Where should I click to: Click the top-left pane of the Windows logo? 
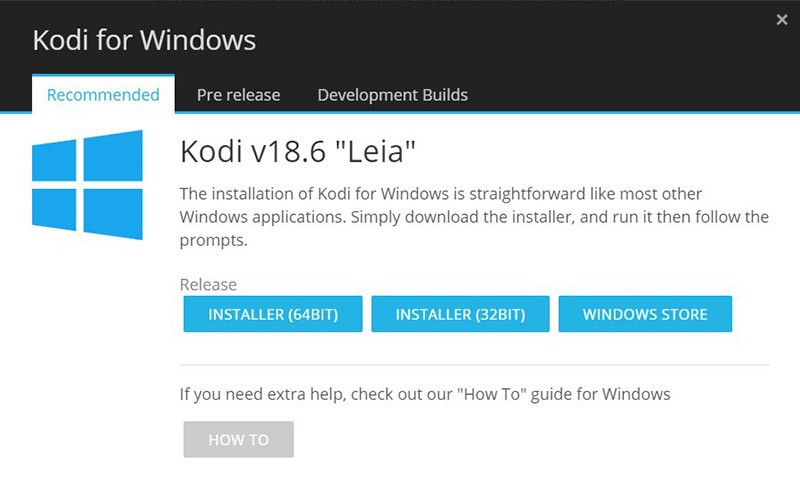point(54,162)
